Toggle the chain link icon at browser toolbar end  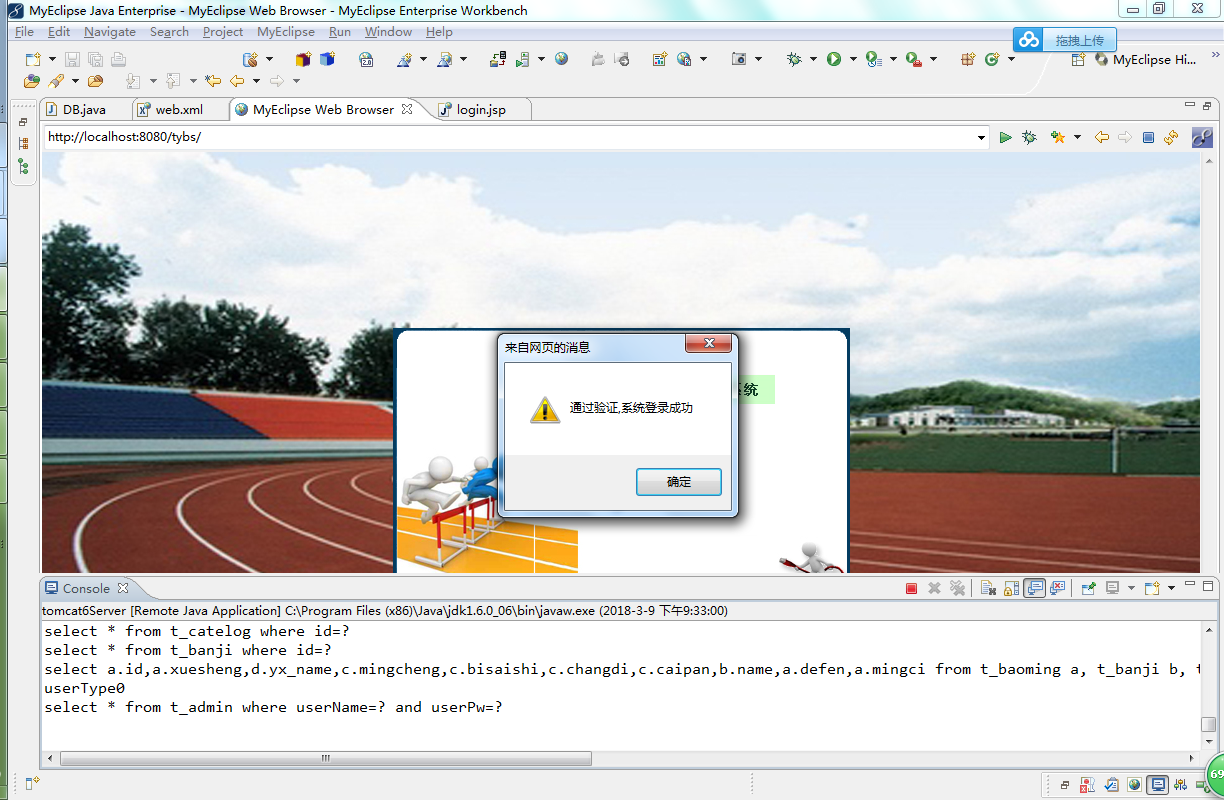[1202, 137]
